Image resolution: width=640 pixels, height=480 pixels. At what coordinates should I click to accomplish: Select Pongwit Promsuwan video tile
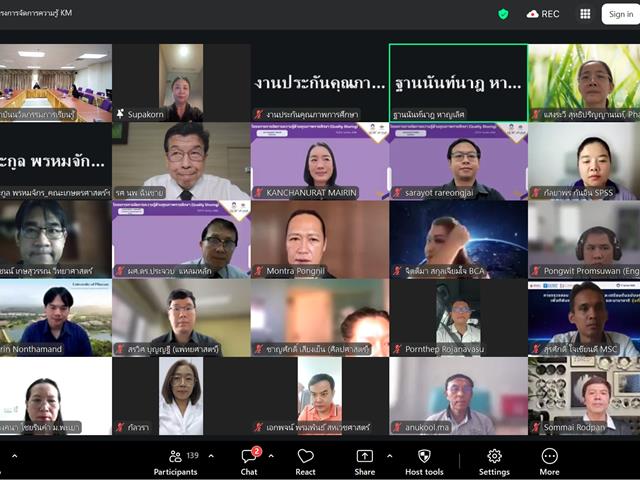pyautogui.click(x=584, y=240)
